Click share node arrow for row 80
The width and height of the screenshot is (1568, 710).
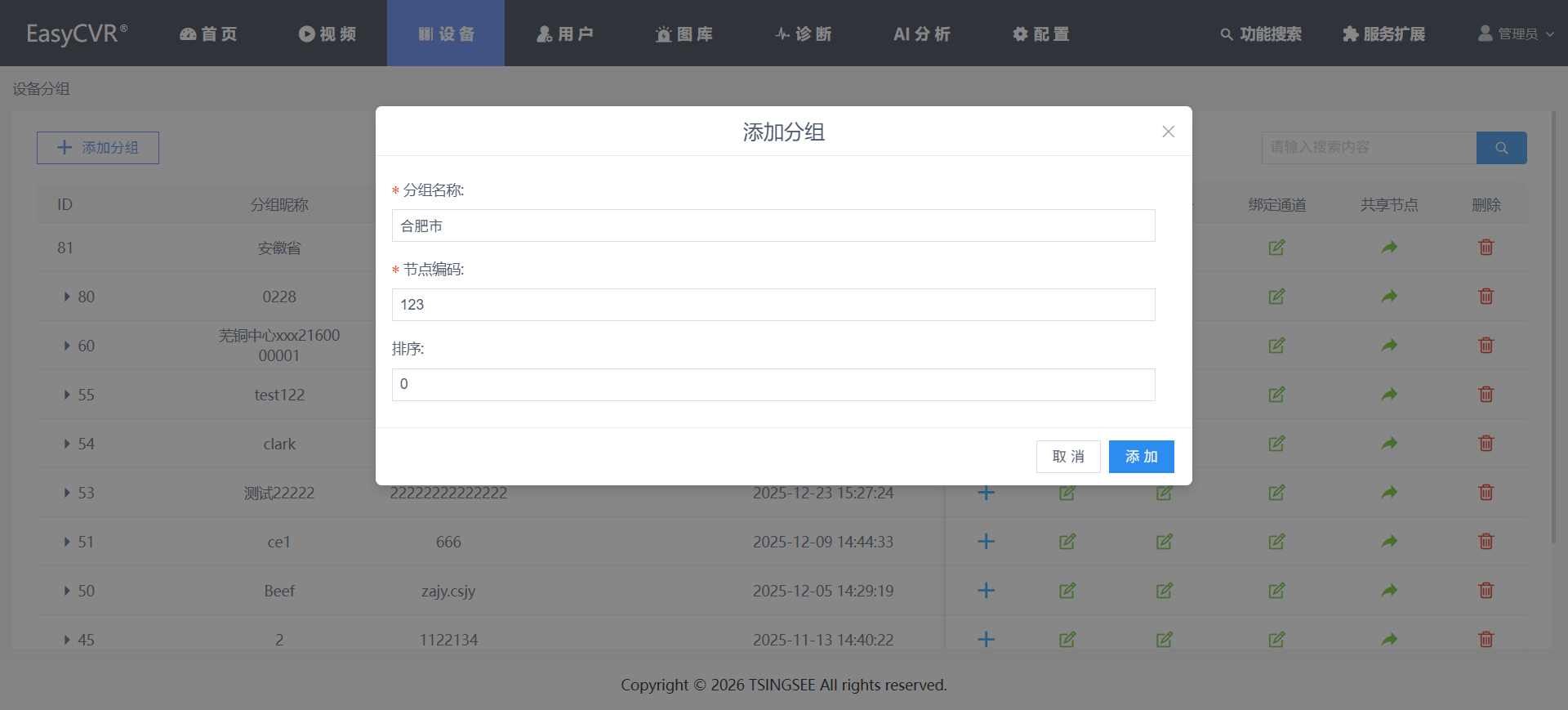pyautogui.click(x=1388, y=297)
